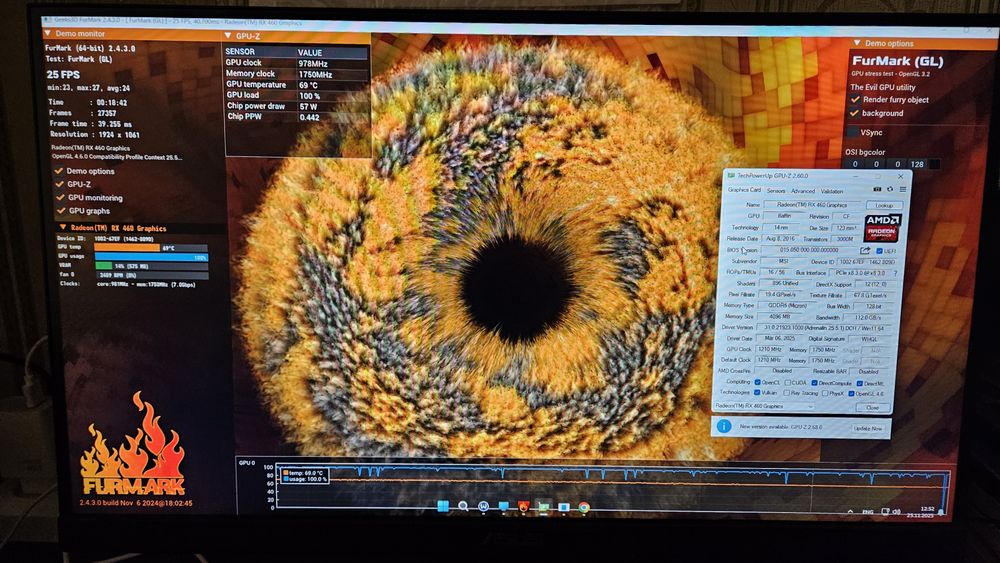Click the 25 FPS readout
This screenshot has height=563, width=1000.
click(62, 75)
